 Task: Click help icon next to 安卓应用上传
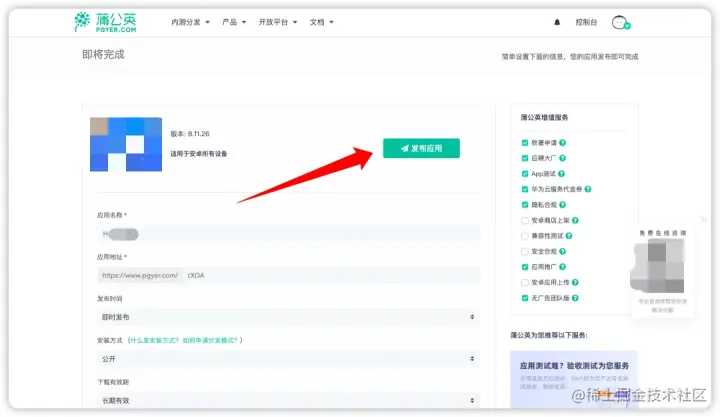click(x=575, y=282)
